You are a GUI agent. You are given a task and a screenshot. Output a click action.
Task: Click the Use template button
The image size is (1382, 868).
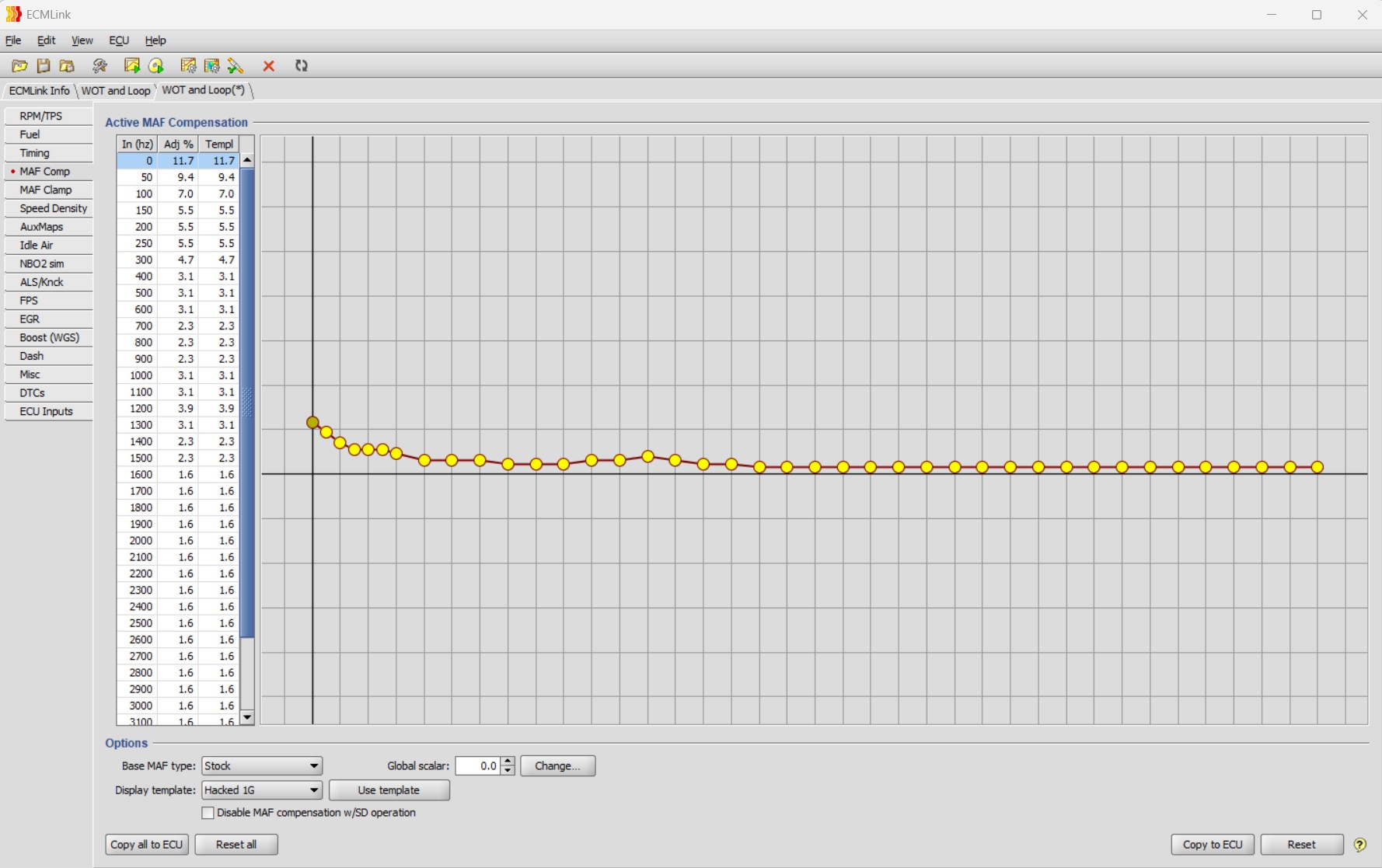[389, 790]
